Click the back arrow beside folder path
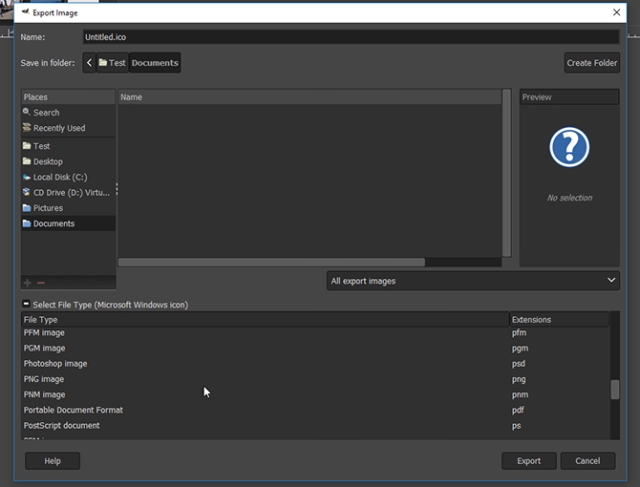This screenshot has height=487, width=640. 90,63
